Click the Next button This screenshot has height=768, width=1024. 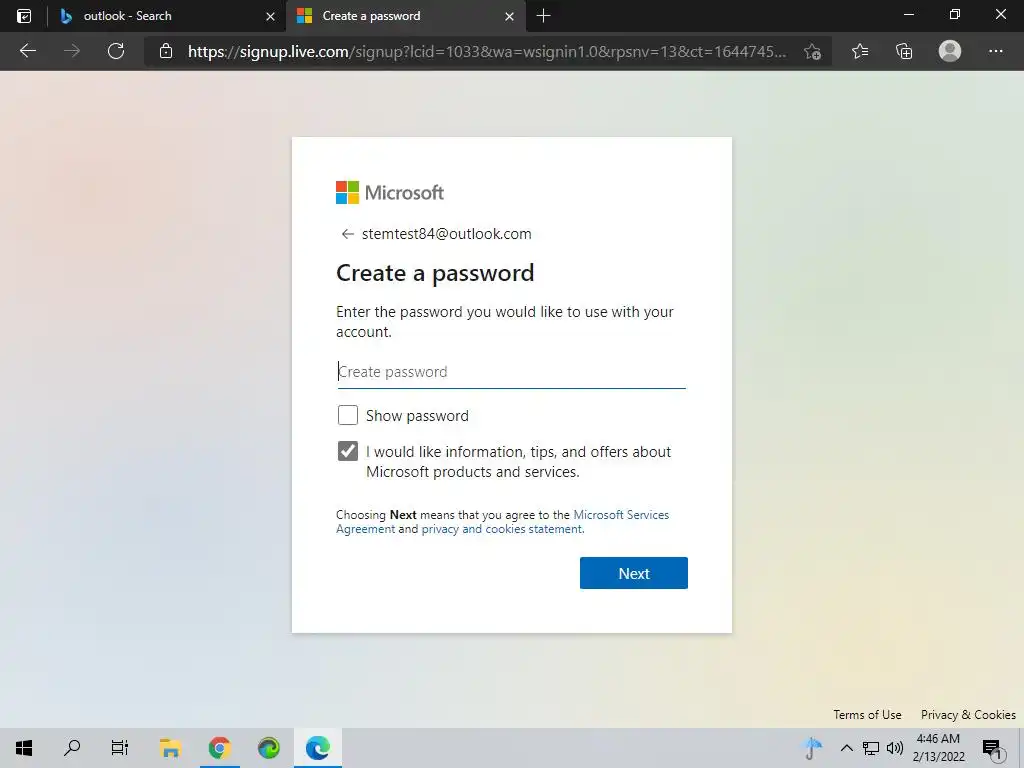(633, 573)
